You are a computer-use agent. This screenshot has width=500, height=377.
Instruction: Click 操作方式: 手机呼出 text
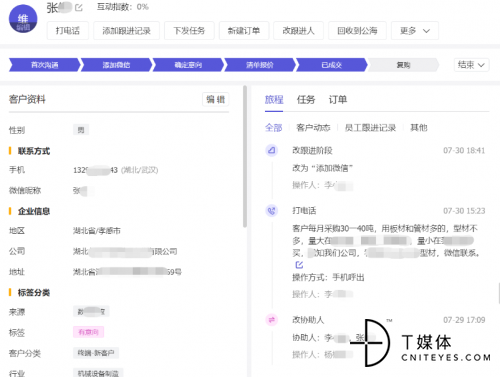[x=328, y=277]
